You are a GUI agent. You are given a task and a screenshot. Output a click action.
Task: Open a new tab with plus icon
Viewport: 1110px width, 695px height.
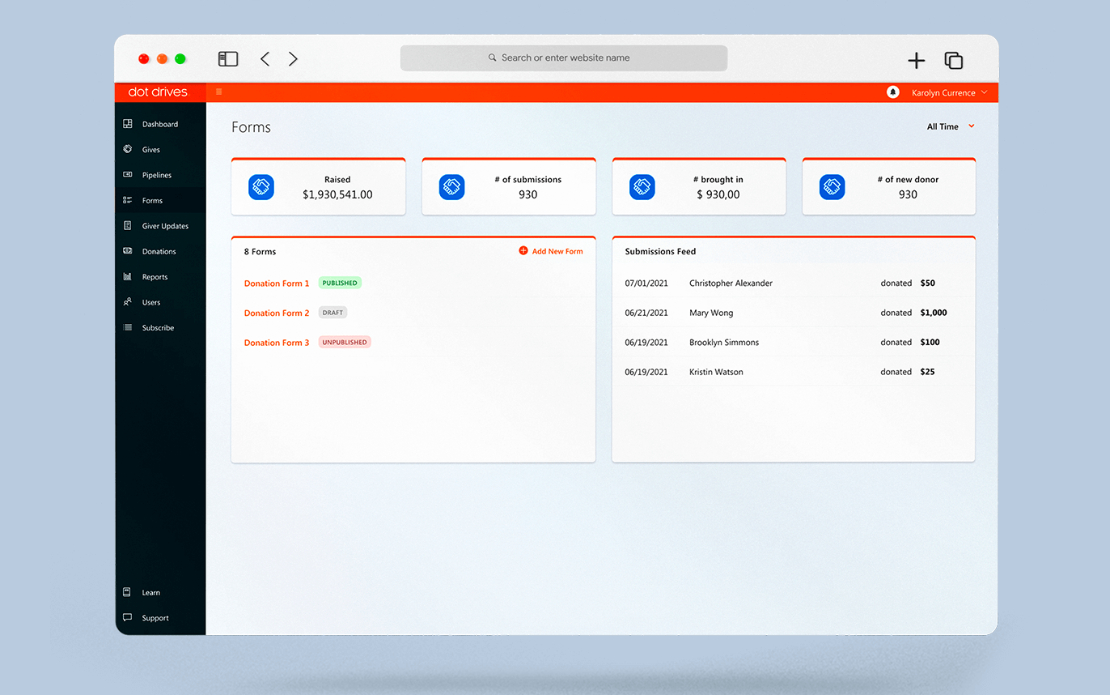pyautogui.click(x=916, y=61)
